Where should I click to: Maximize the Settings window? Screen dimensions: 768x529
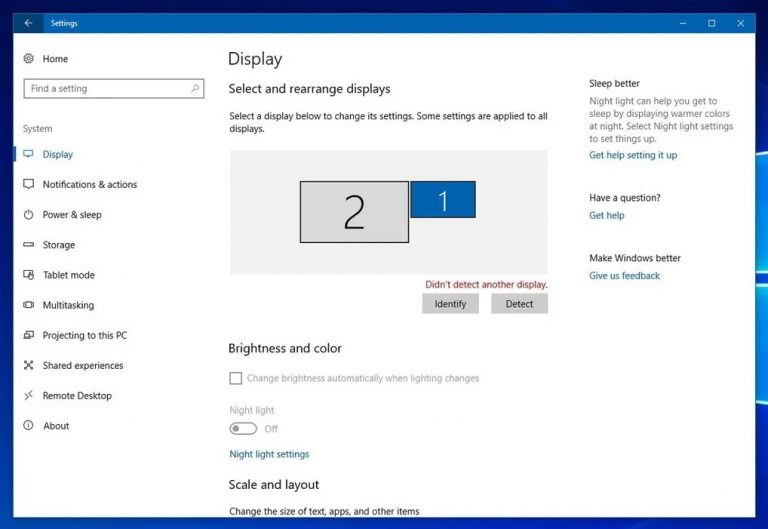[x=712, y=23]
